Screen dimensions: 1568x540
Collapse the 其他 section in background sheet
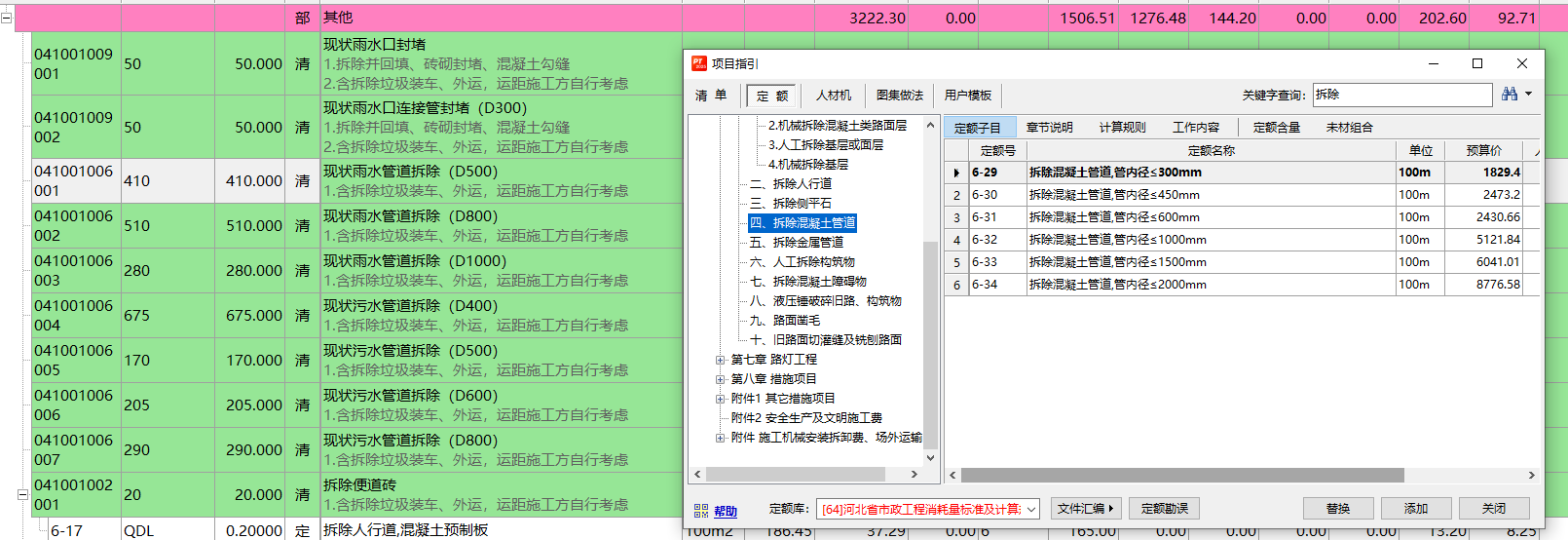(6, 18)
